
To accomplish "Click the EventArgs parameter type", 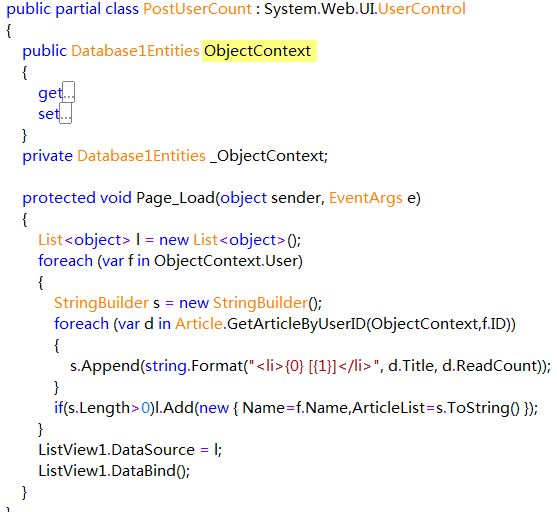I will click(x=366, y=198).
